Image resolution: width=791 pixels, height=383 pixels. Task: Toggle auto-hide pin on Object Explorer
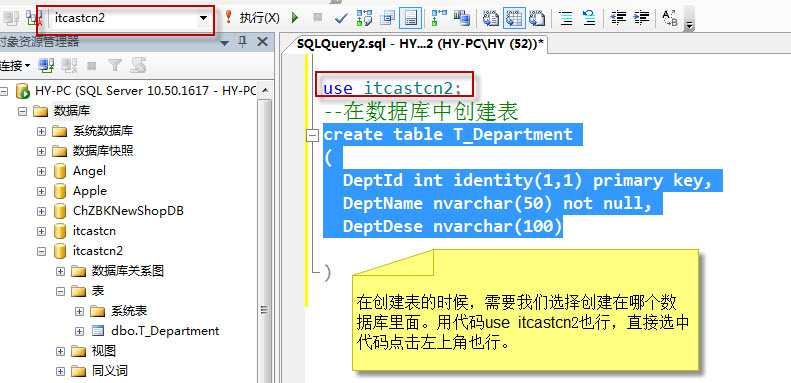(x=243, y=42)
